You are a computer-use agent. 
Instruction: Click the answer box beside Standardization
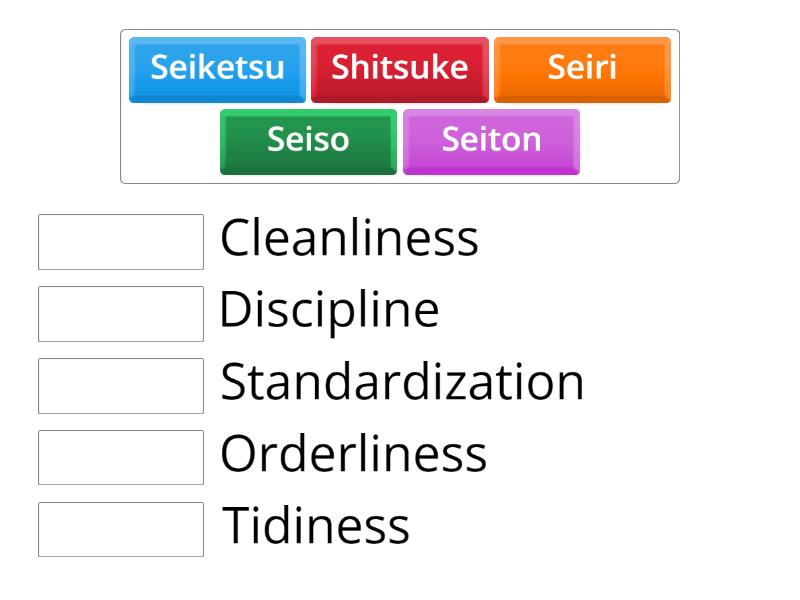pyautogui.click(x=120, y=384)
